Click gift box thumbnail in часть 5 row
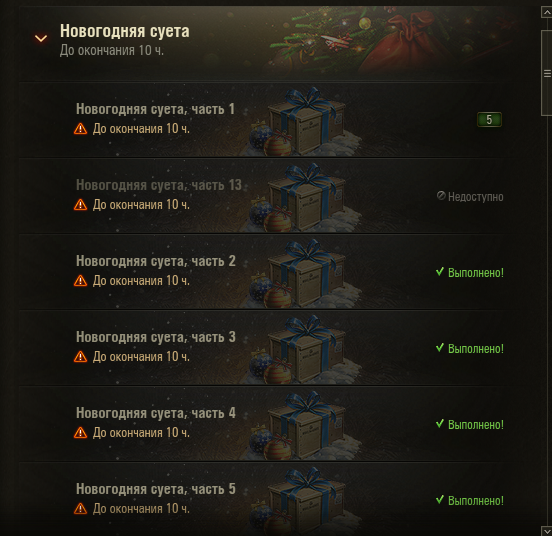 coord(303,502)
